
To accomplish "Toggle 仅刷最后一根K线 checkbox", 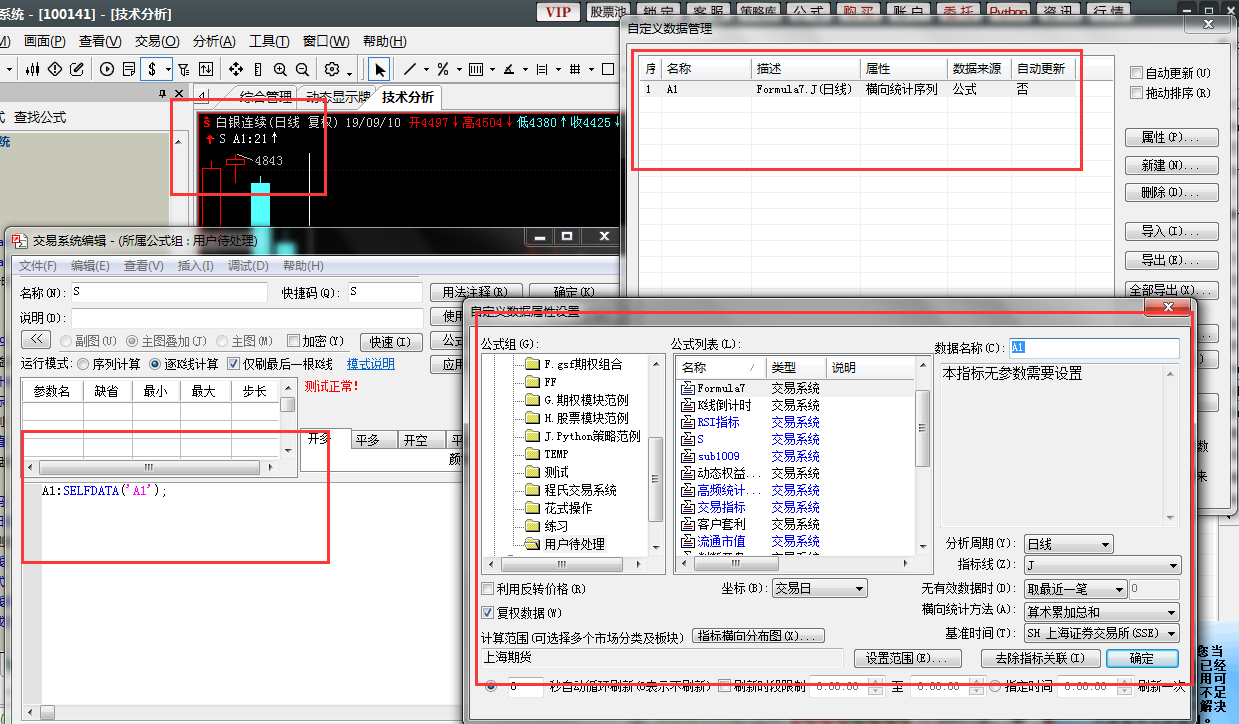I will pos(234,364).
